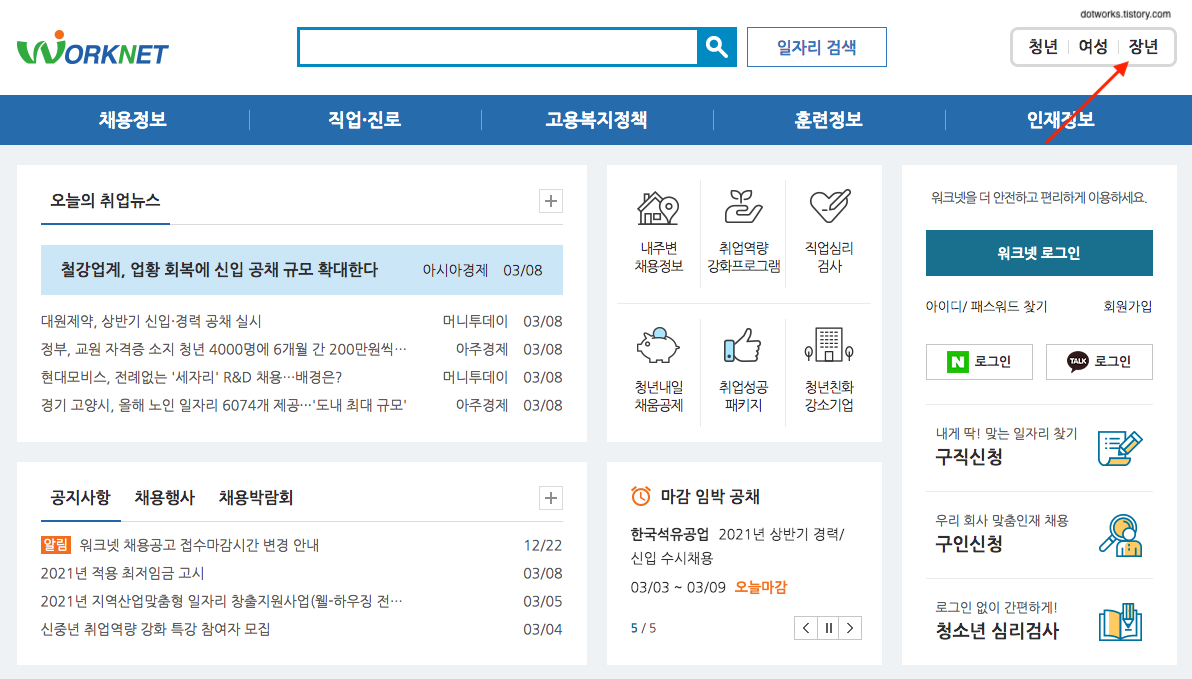Expand 오늘의 취업뉴스 with the plus button
The height and width of the screenshot is (679, 1192).
click(x=550, y=201)
